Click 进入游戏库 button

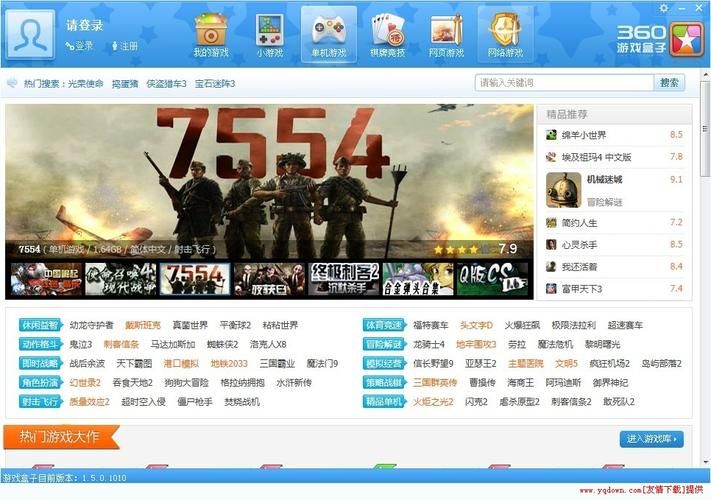click(651, 439)
